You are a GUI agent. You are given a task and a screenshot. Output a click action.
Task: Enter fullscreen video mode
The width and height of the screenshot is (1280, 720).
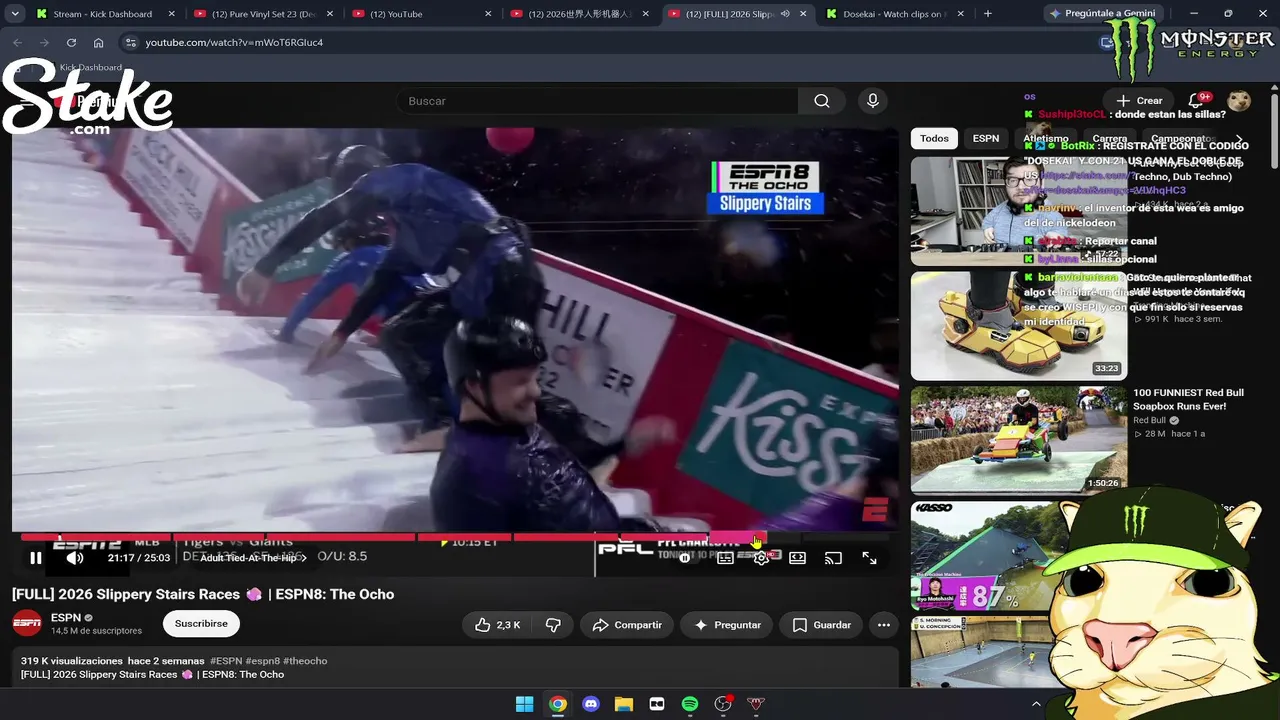(869, 558)
